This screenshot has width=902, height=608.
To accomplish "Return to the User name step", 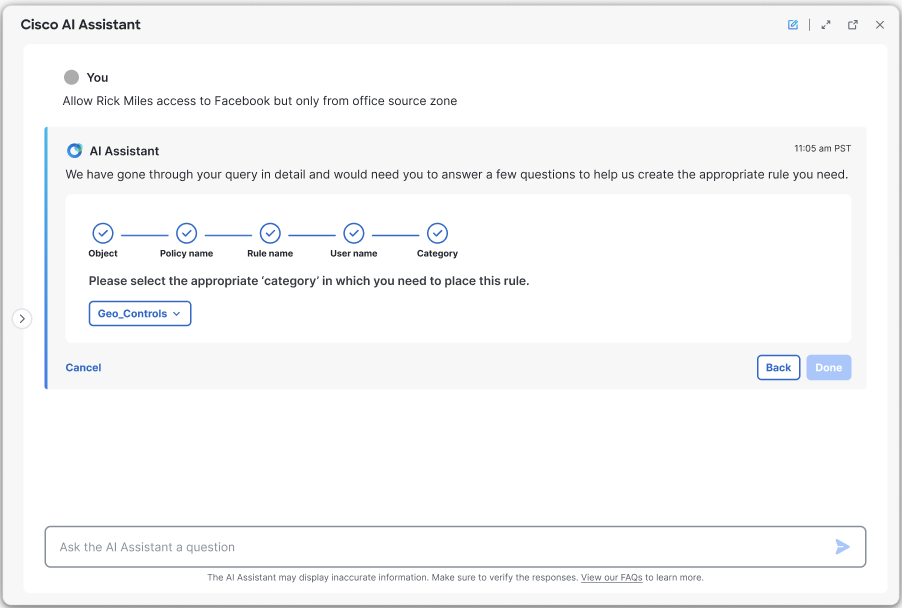I will 354,233.
